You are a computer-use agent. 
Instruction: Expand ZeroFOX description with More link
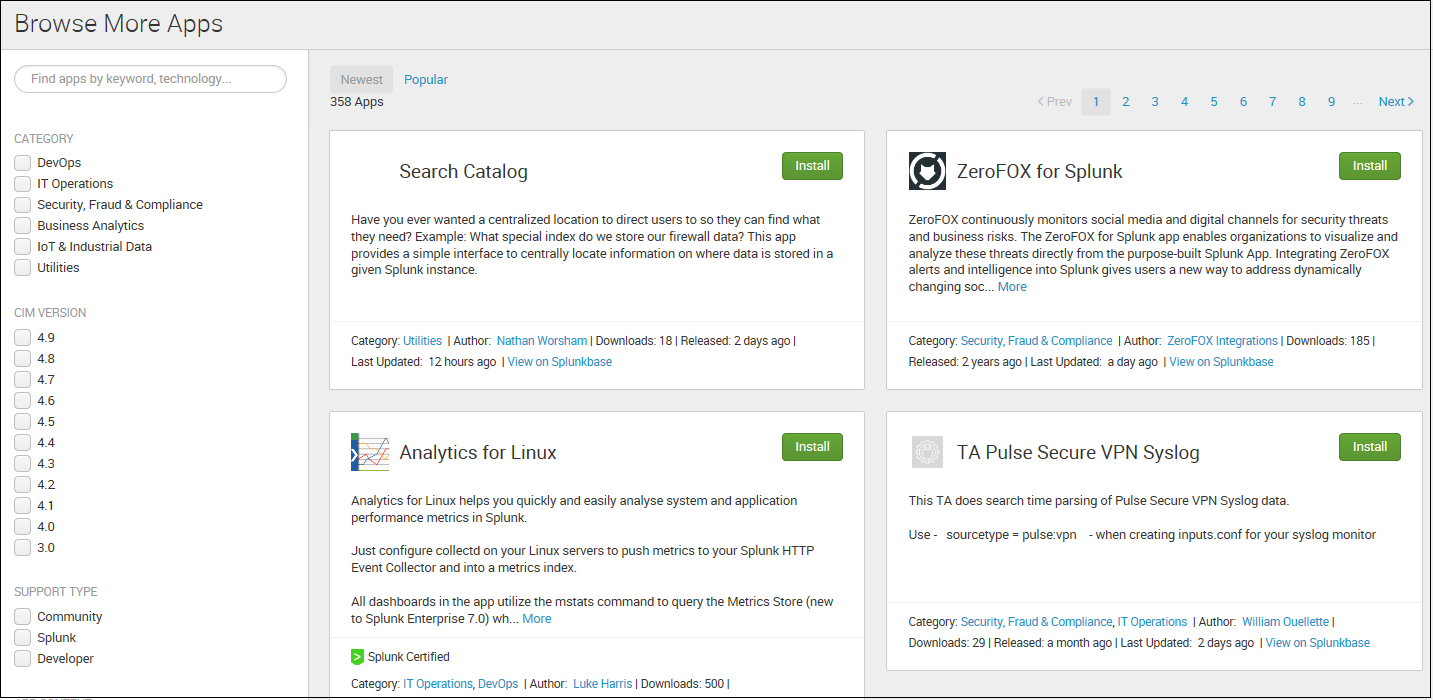point(1012,287)
